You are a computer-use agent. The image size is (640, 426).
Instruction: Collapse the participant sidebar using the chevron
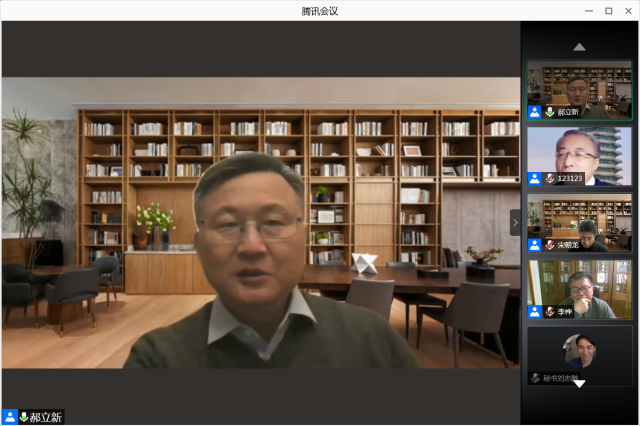tap(515, 222)
